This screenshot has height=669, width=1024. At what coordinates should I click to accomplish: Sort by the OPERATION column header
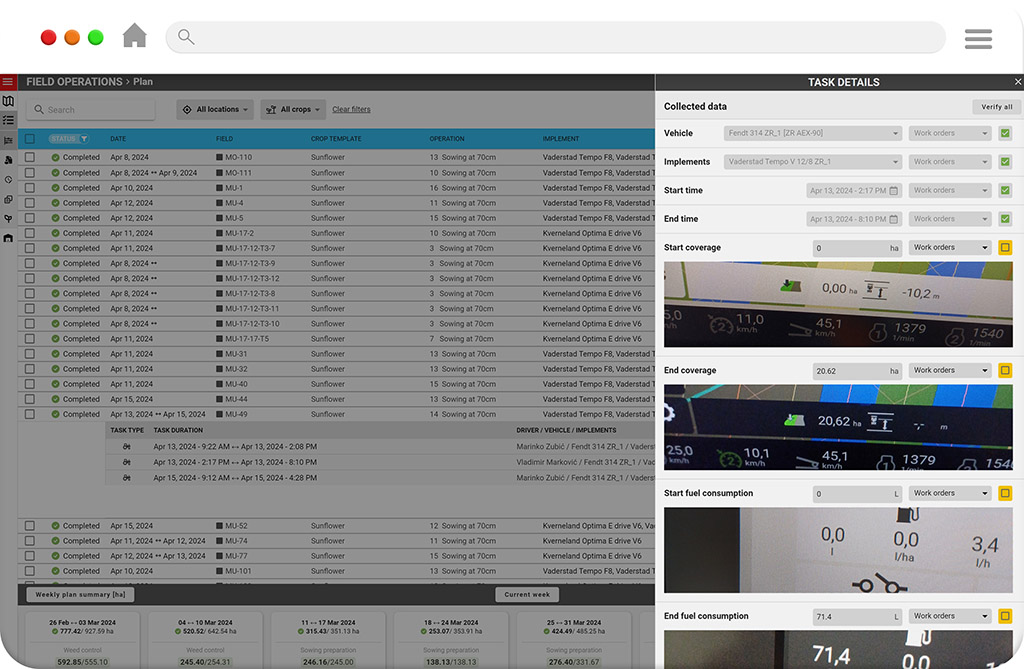click(447, 139)
